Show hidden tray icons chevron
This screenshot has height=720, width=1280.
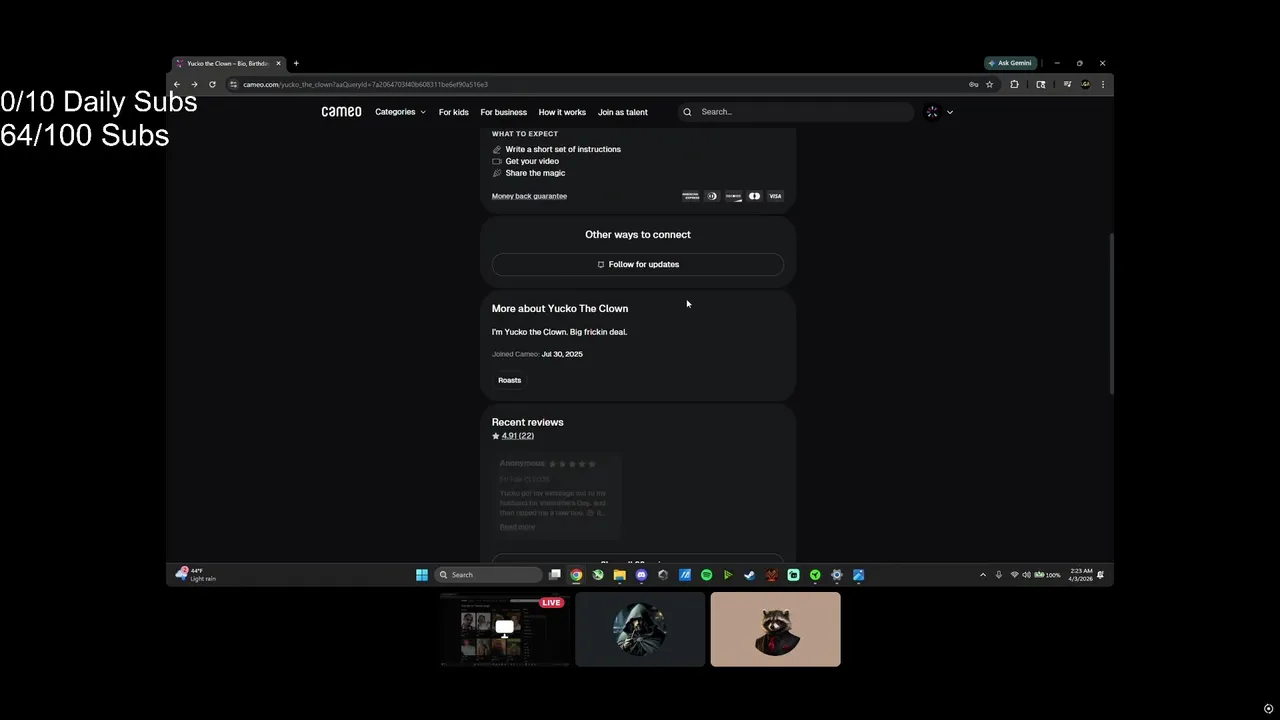pos(982,575)
